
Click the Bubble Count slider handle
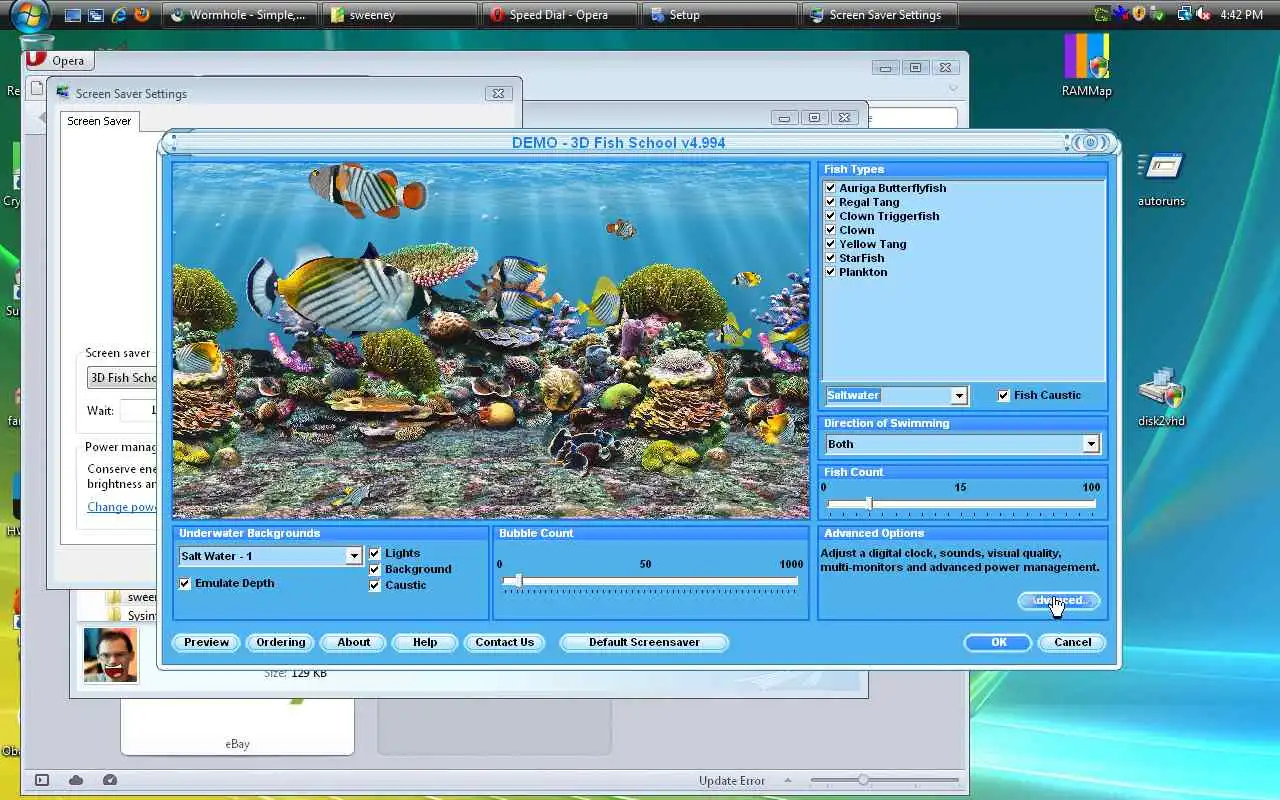(518, 580)
